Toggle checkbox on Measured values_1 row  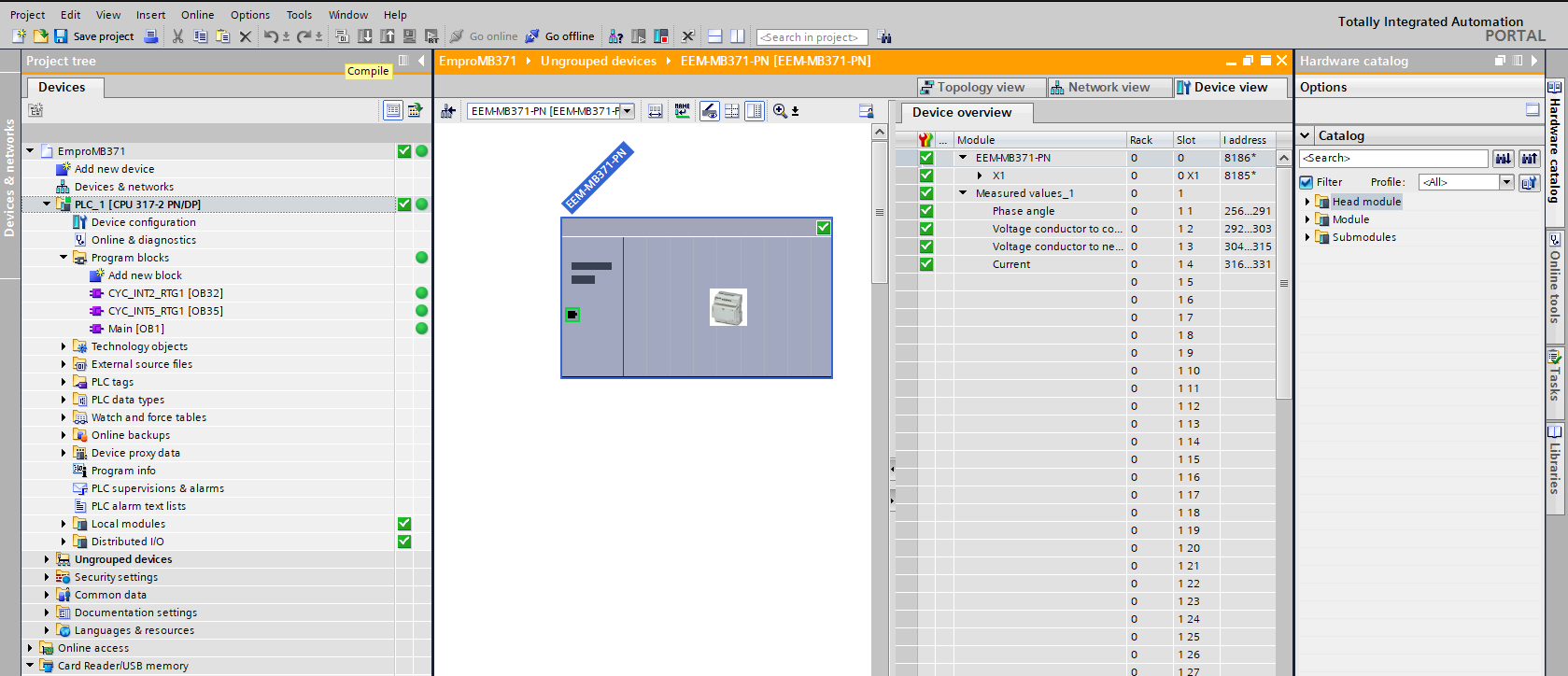pyautogui.click(x=926, y=193)
